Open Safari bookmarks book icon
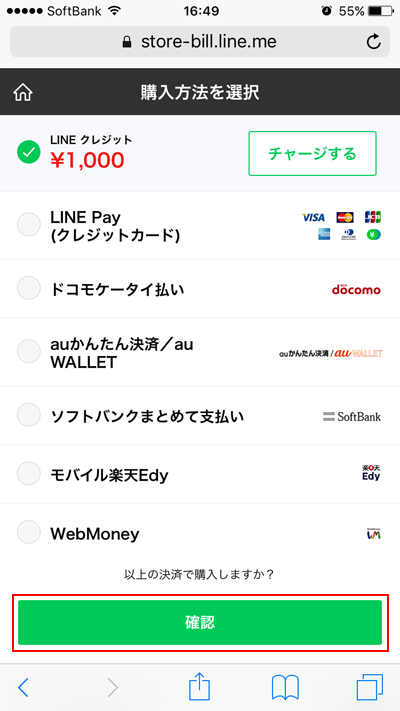The width and height of the screenshot is (400, 711). (285, 687)
